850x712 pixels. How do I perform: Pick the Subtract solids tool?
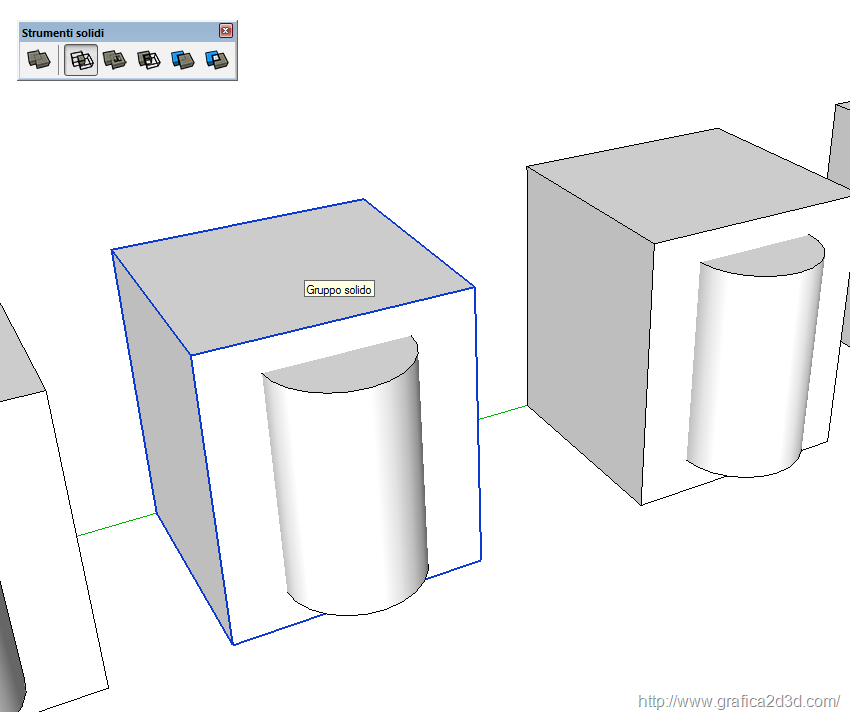148,61
